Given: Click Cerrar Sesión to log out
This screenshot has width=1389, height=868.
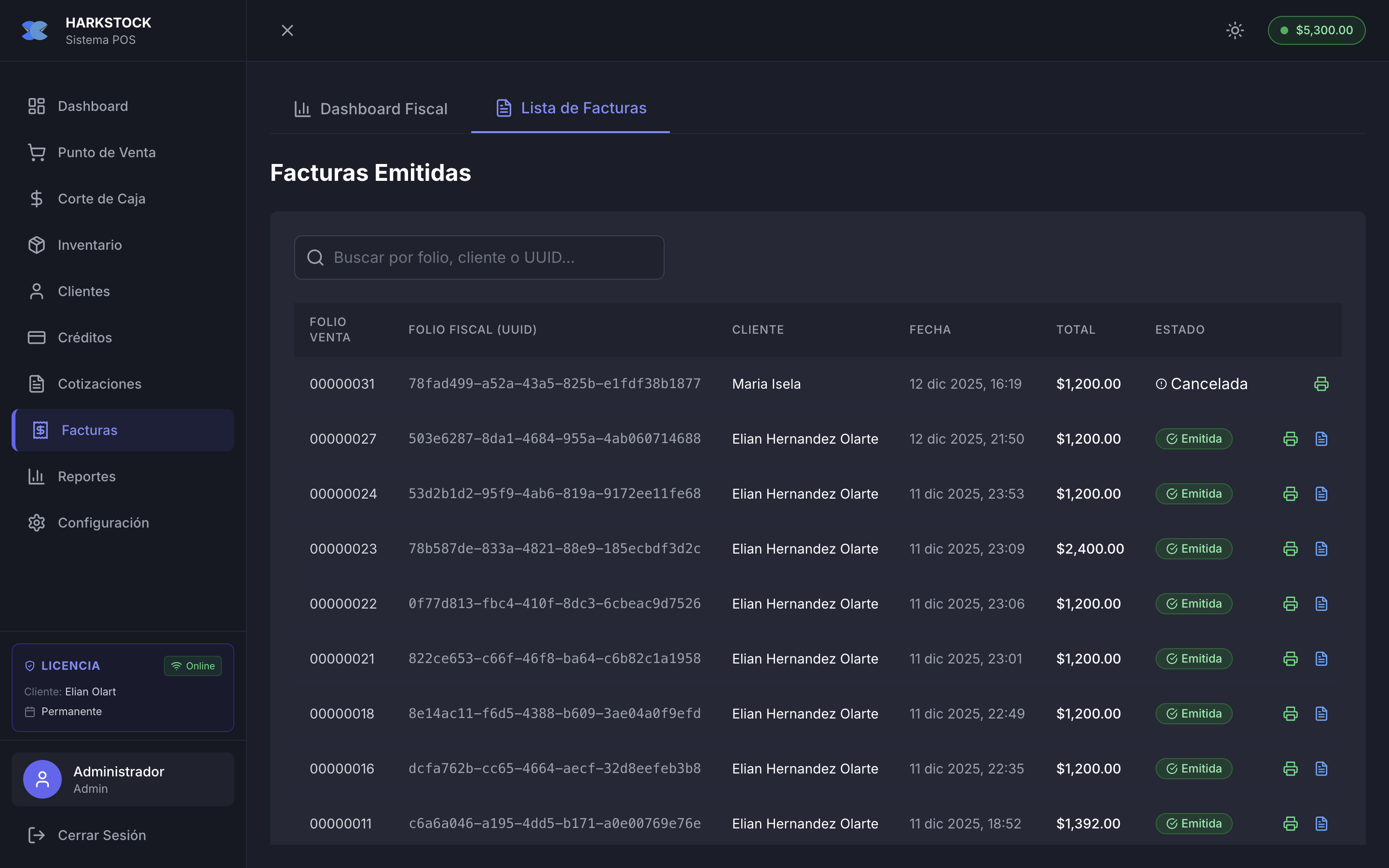Looking at the screenshot, I should point(101,835).
